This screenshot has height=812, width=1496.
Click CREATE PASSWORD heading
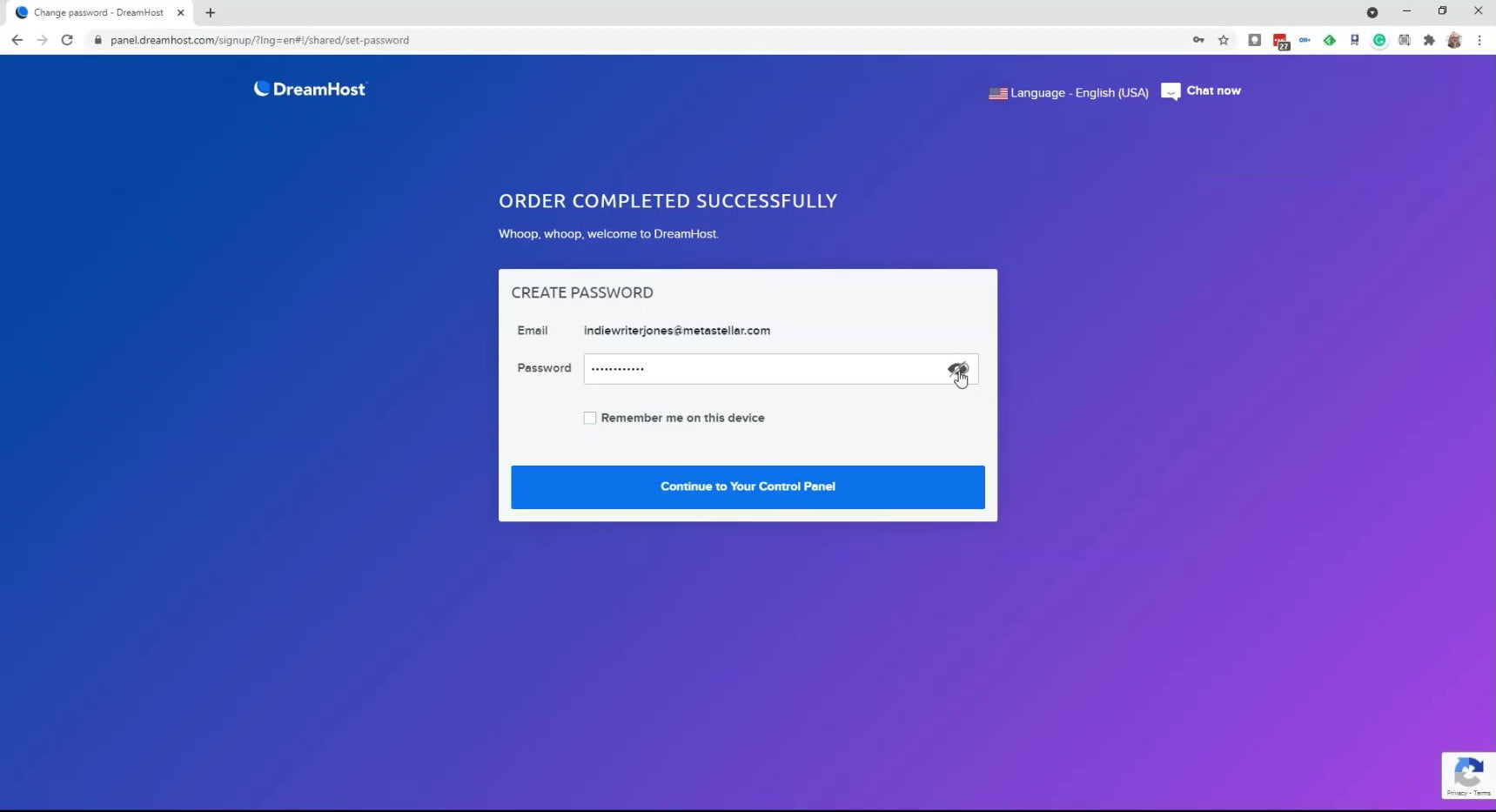582,293
